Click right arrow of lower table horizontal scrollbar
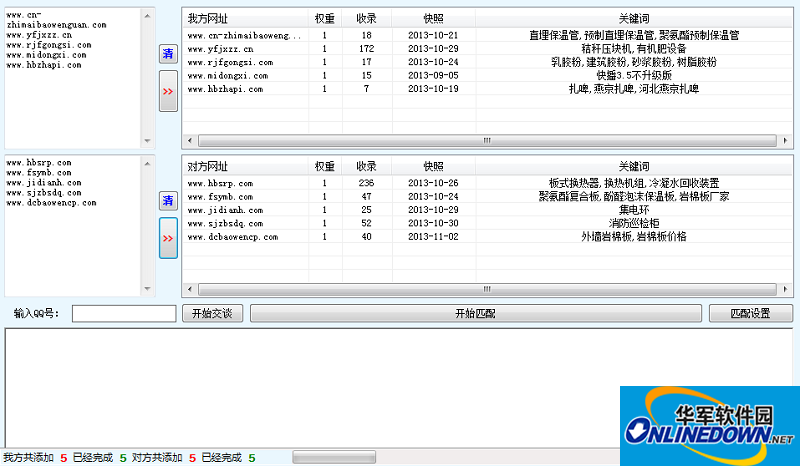 click(785, 289)
